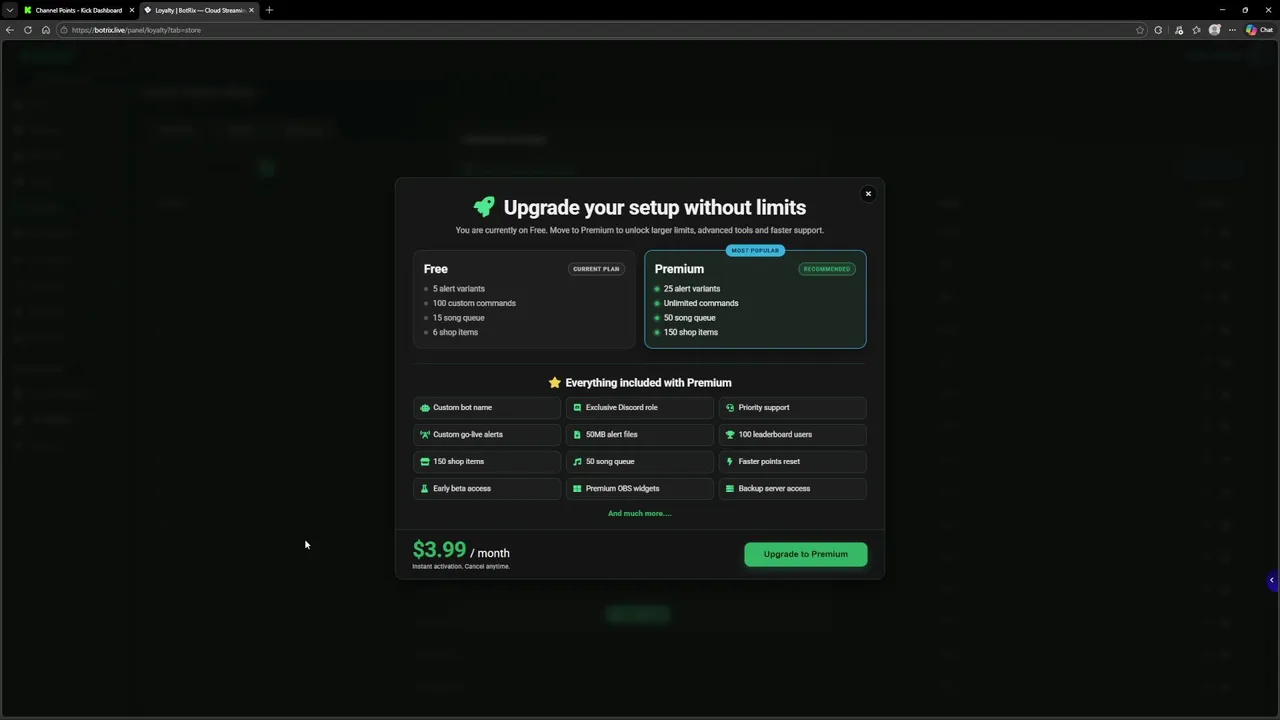Click '25 alert variants' in Premium list
Image resolution: width=1280 pixels, height=720 pixels.
(x=692, y=289)
